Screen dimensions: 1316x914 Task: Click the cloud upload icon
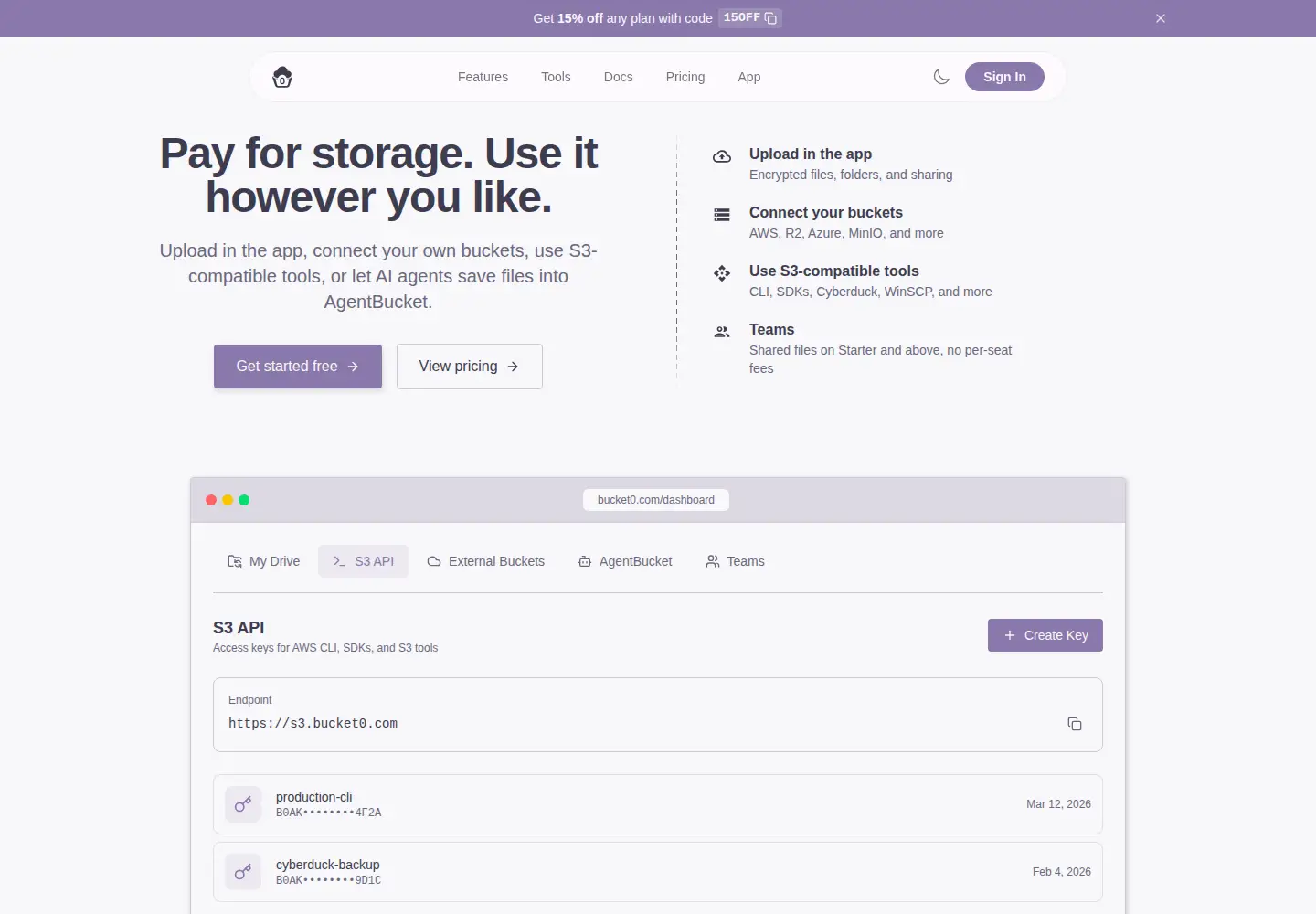(x=722, y=156)
